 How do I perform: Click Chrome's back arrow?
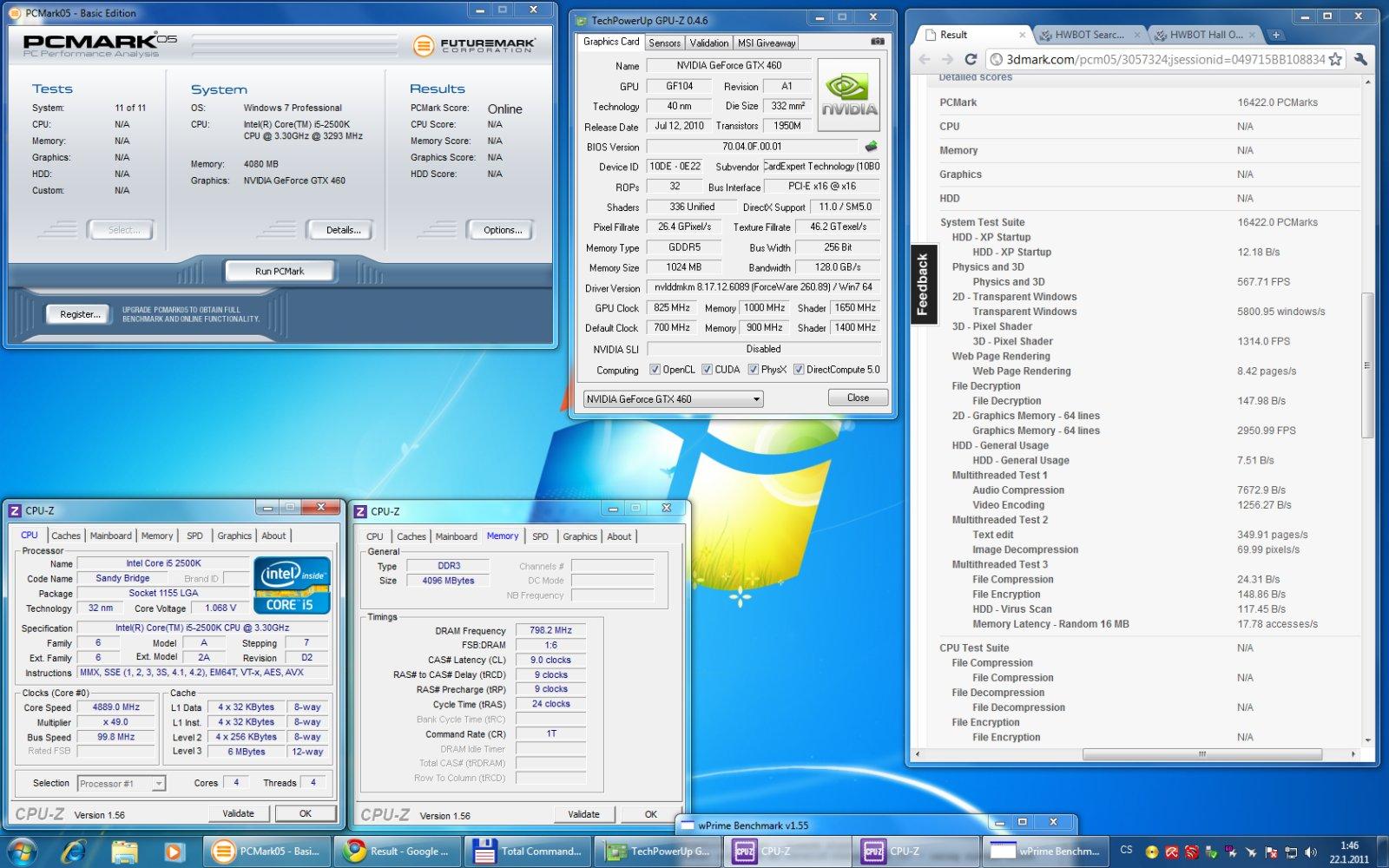click(925, 59)
